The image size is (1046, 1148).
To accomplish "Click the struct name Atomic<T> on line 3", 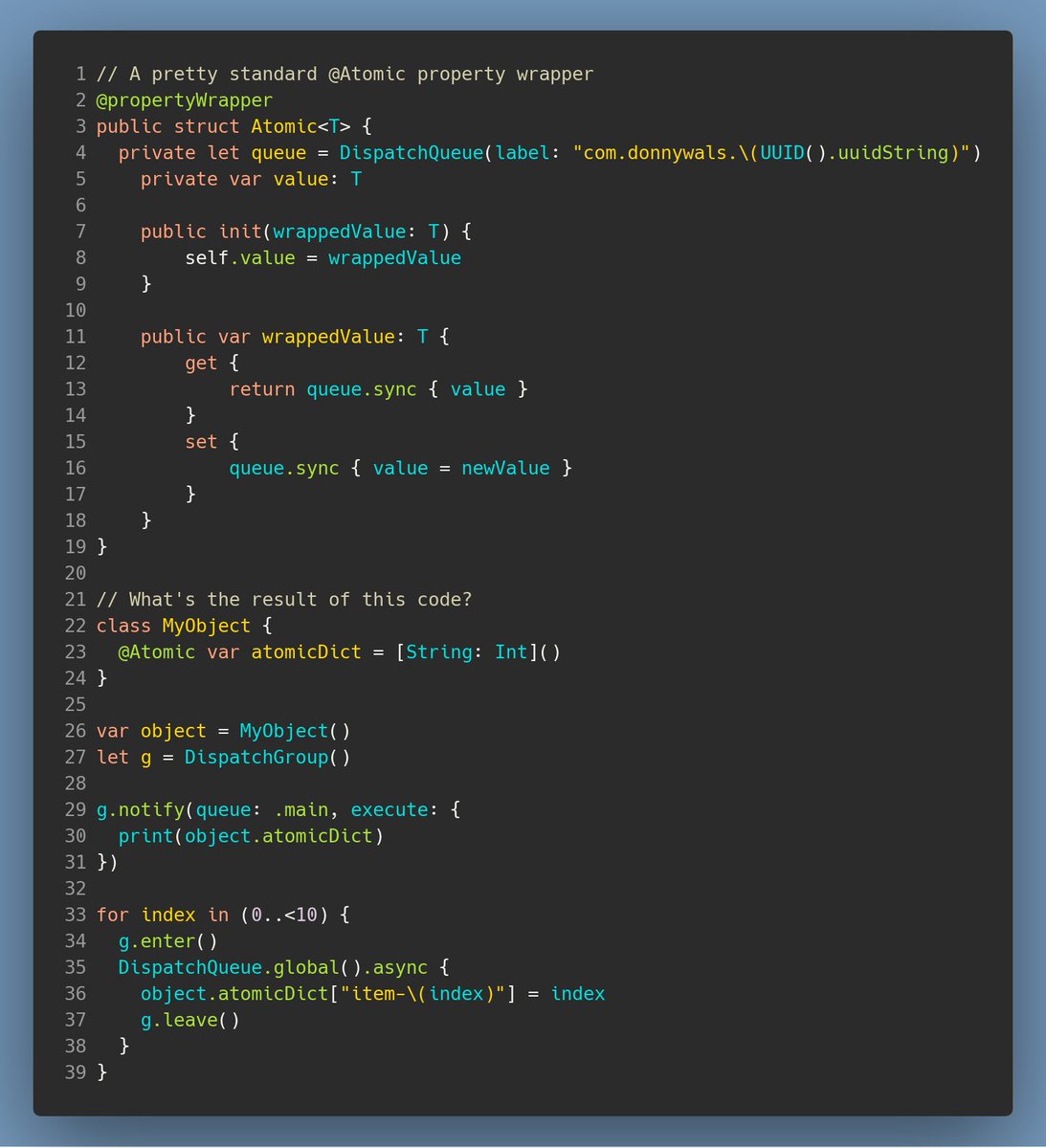I will [300, 126].
